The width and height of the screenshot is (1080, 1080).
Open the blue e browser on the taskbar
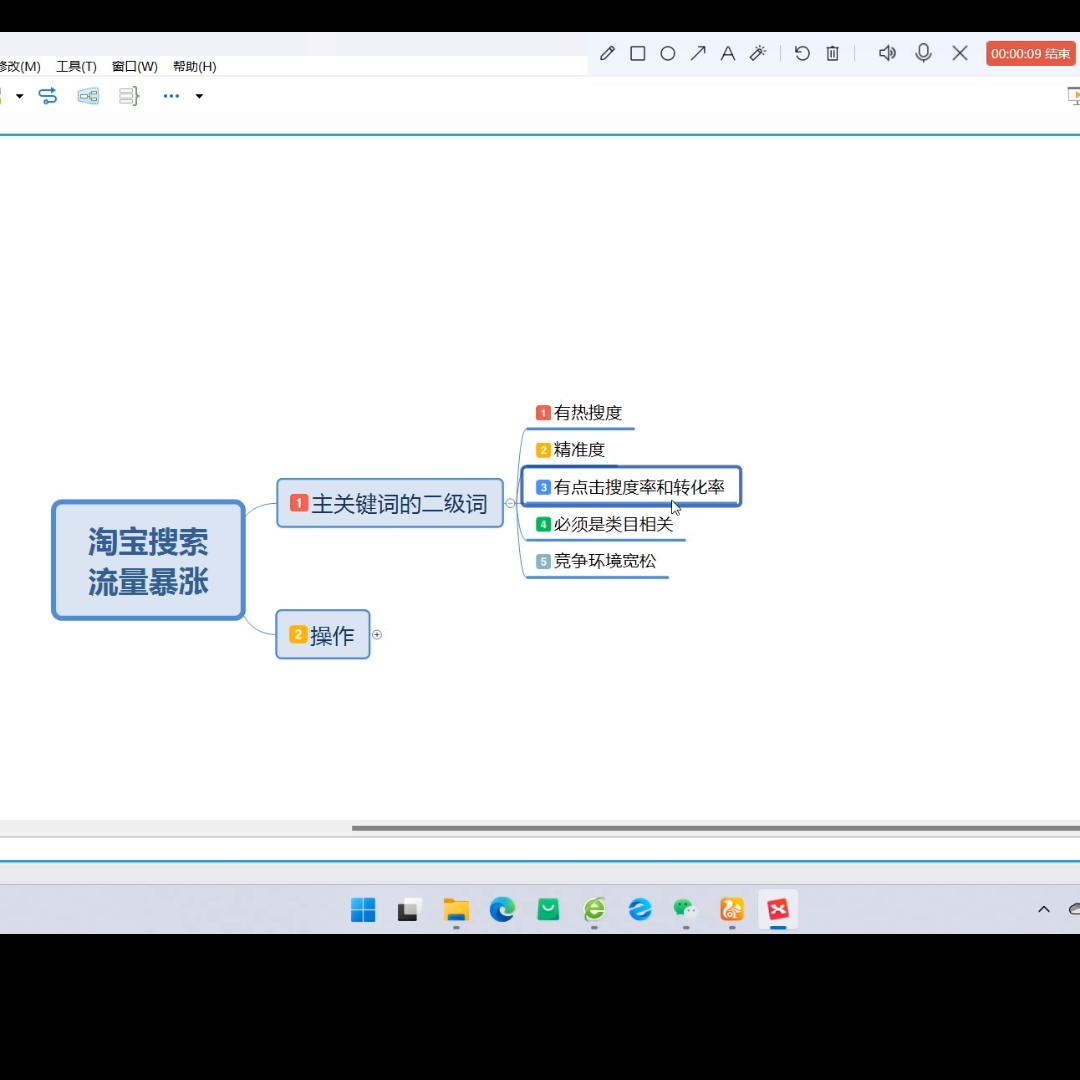pyautogui.click(x=640, y=910)
